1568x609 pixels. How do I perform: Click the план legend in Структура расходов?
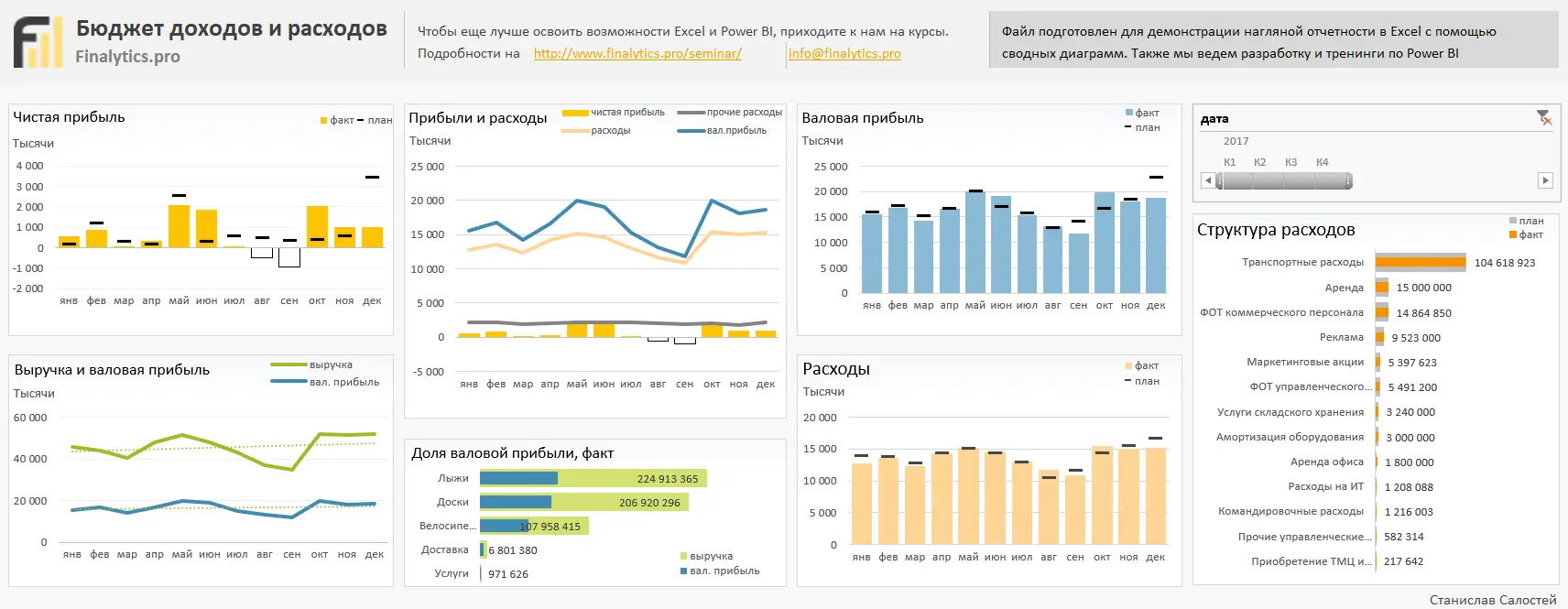pos(1526,221)
